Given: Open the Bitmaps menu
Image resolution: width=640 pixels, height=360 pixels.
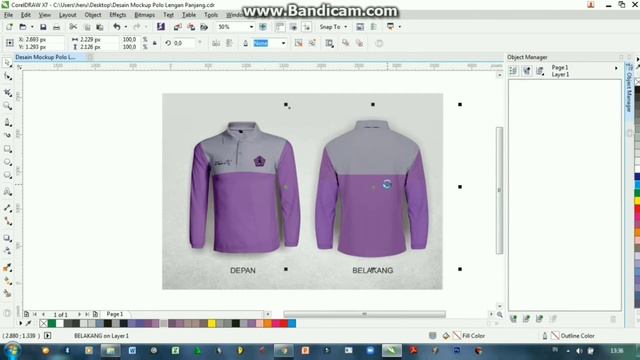Looking at the screenshot, I should [x=144, y=15].
